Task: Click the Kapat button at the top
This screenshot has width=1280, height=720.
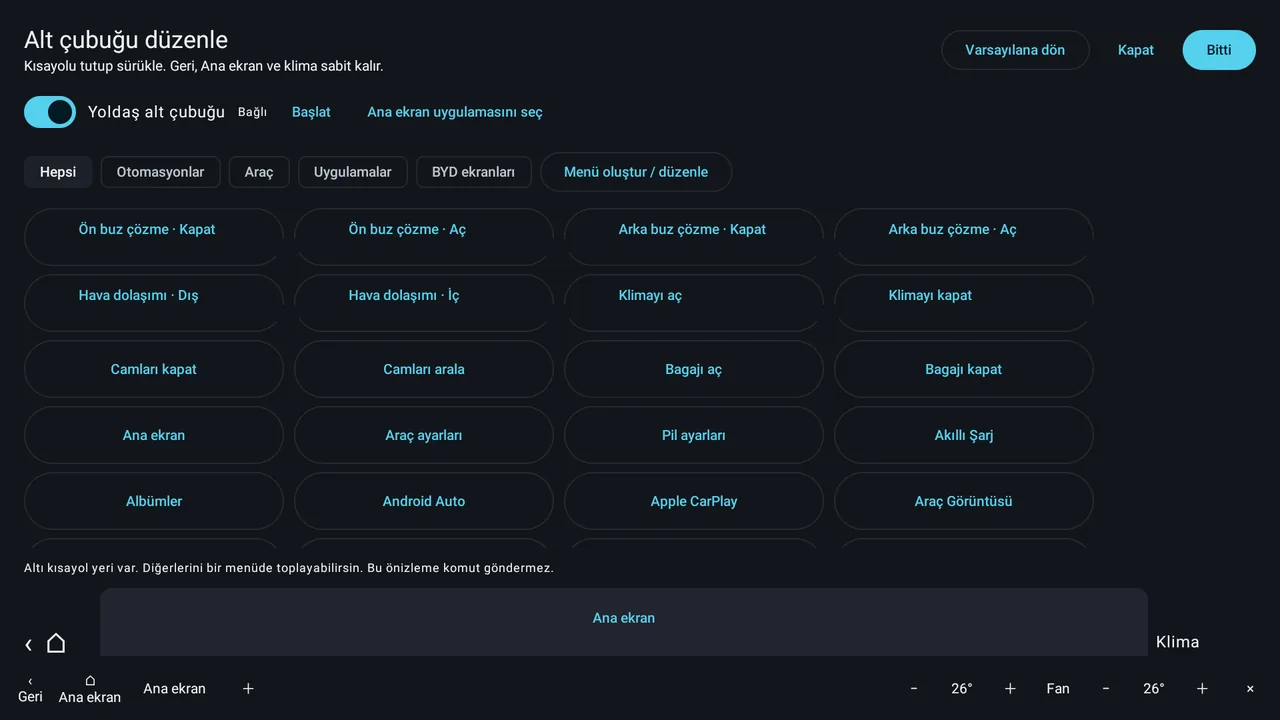Action: tap(1136, 50)
